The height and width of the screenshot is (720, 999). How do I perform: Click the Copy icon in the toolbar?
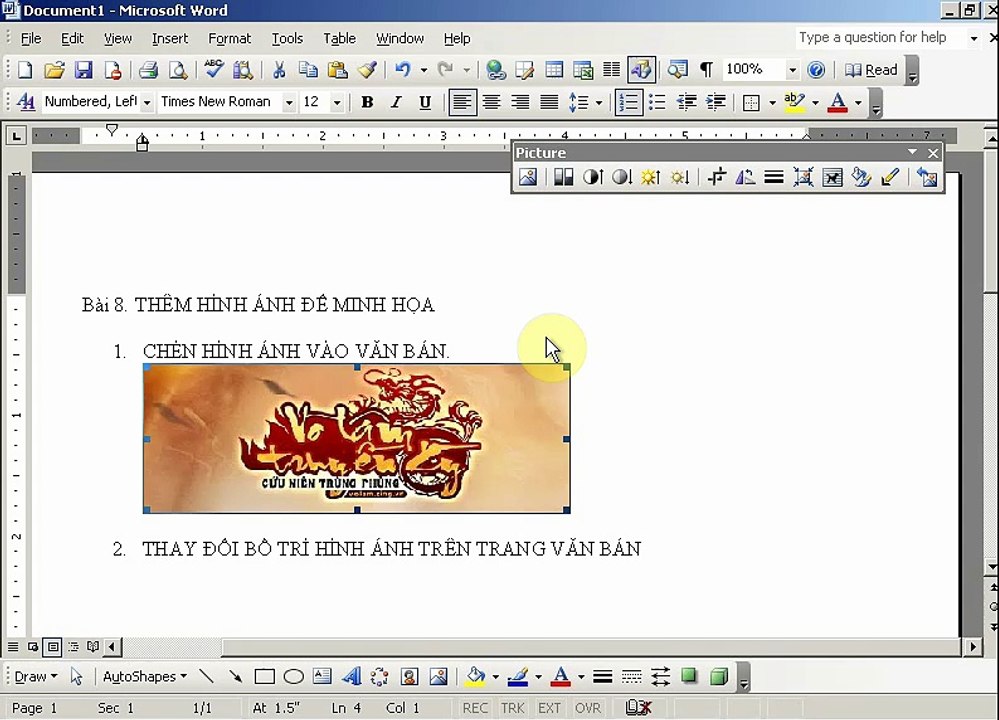pos(308,69)
